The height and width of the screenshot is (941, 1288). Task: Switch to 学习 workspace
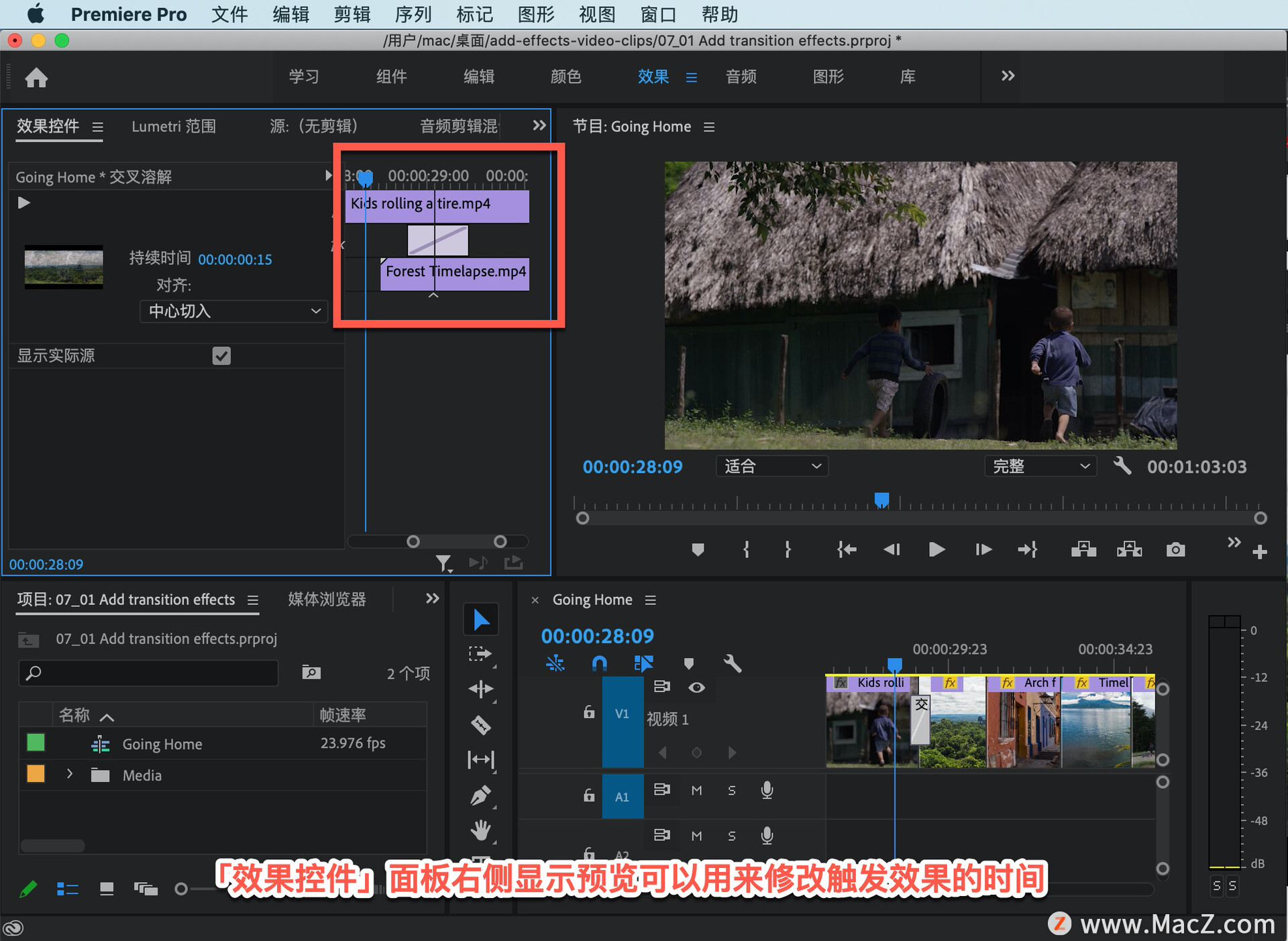(x=304, y=76)
